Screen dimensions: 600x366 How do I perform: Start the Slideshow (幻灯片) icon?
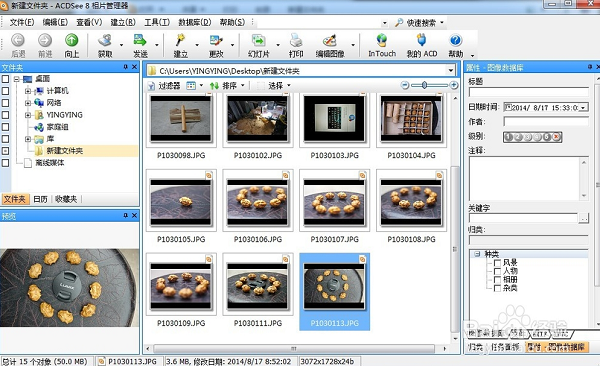[x=259, y=41]
